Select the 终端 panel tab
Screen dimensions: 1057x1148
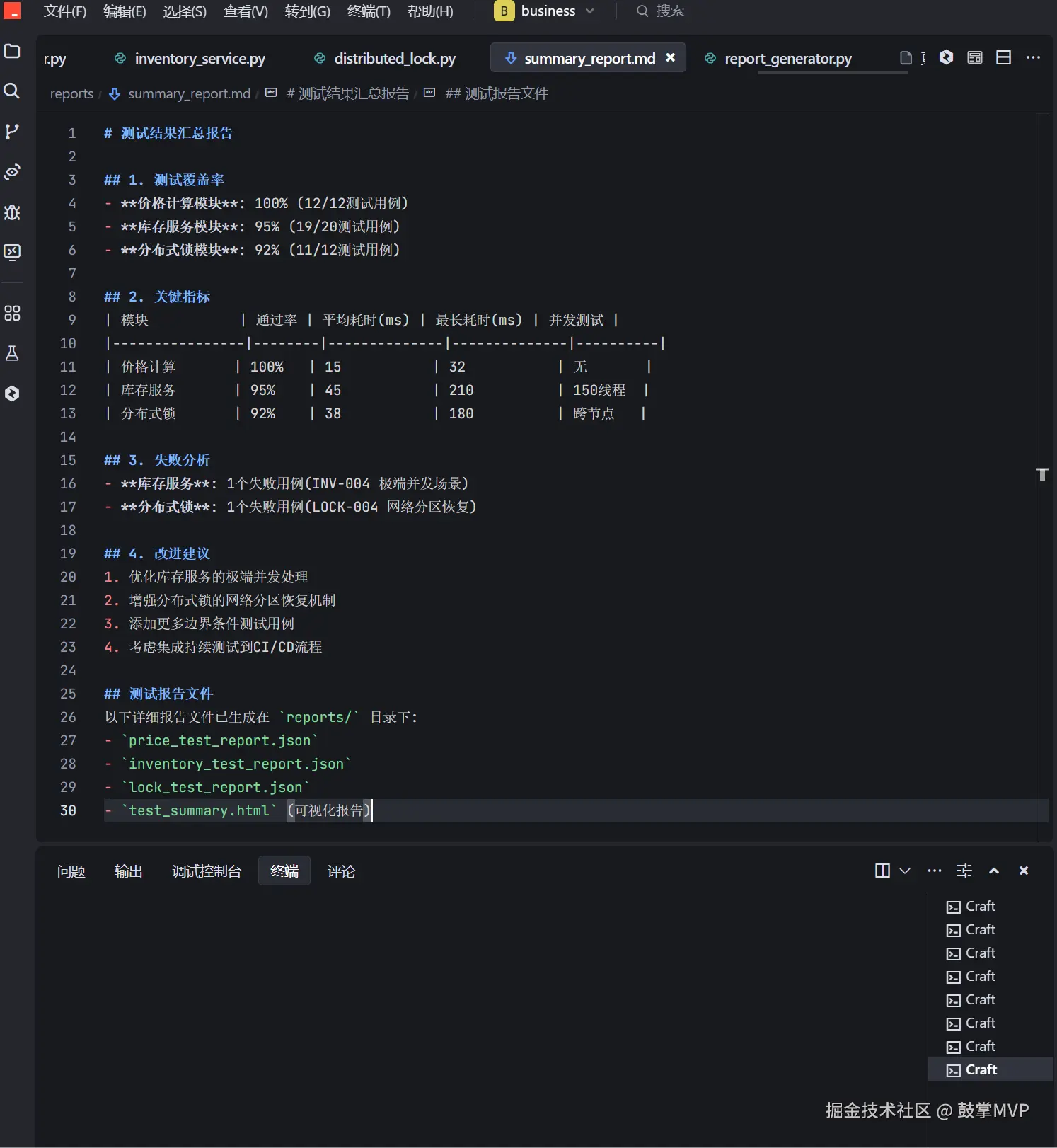point(284,871)
